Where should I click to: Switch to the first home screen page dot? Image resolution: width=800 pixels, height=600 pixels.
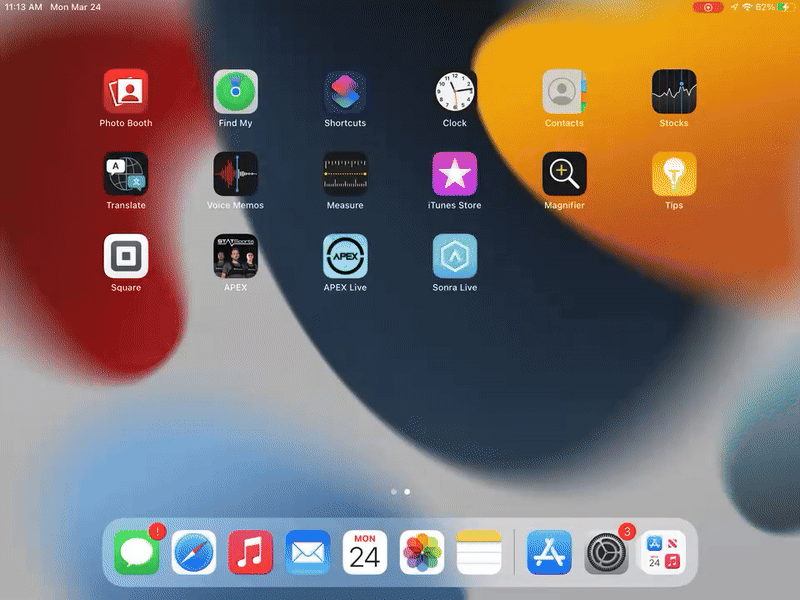pos(393,492)
